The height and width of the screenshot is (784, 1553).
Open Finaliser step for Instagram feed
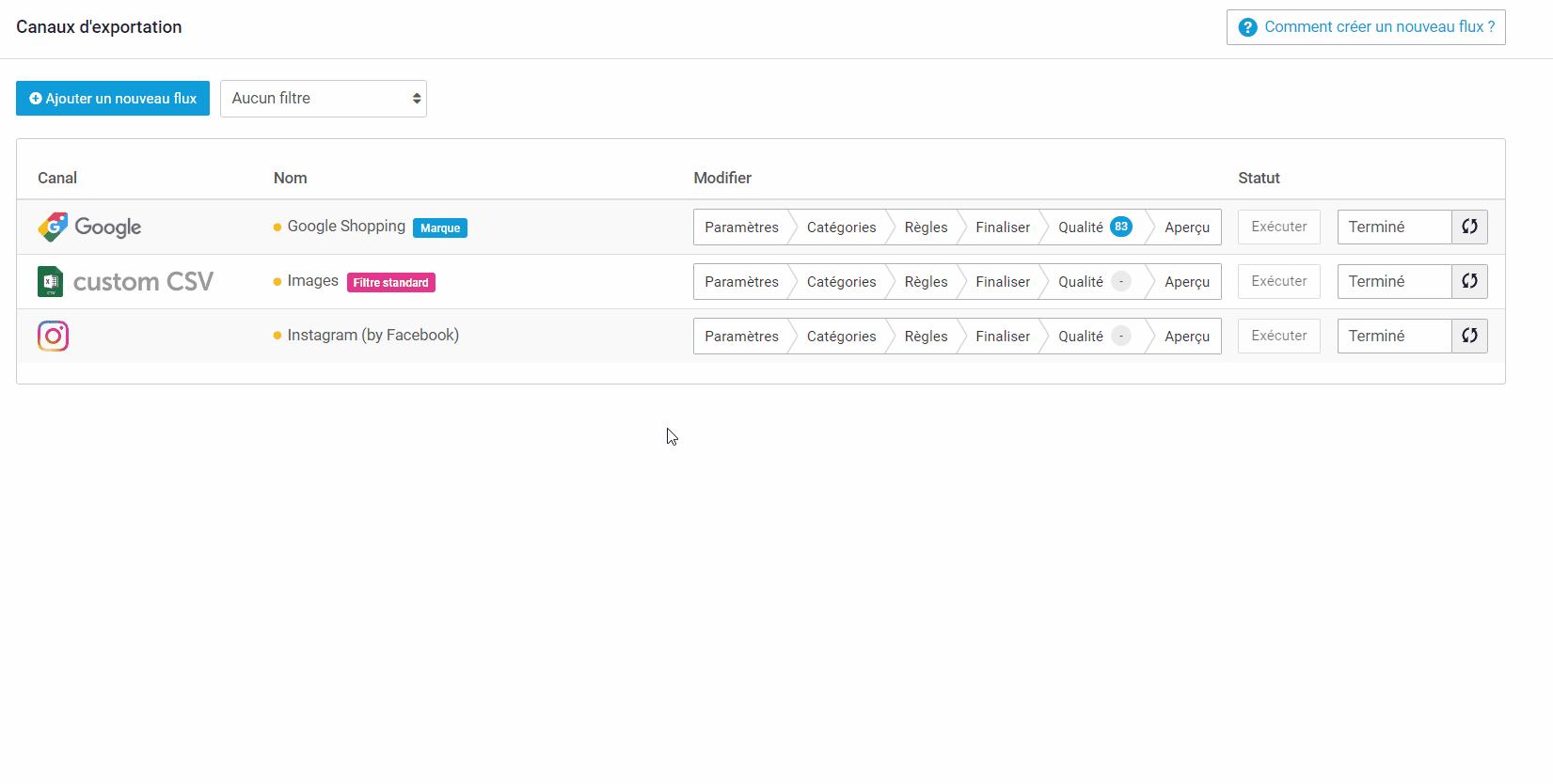pos(1003,336)
